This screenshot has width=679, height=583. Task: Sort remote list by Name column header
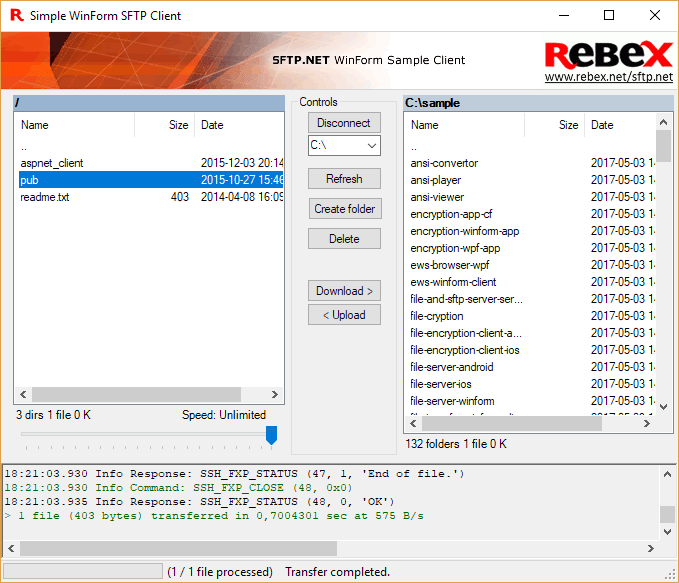[74, 125]
